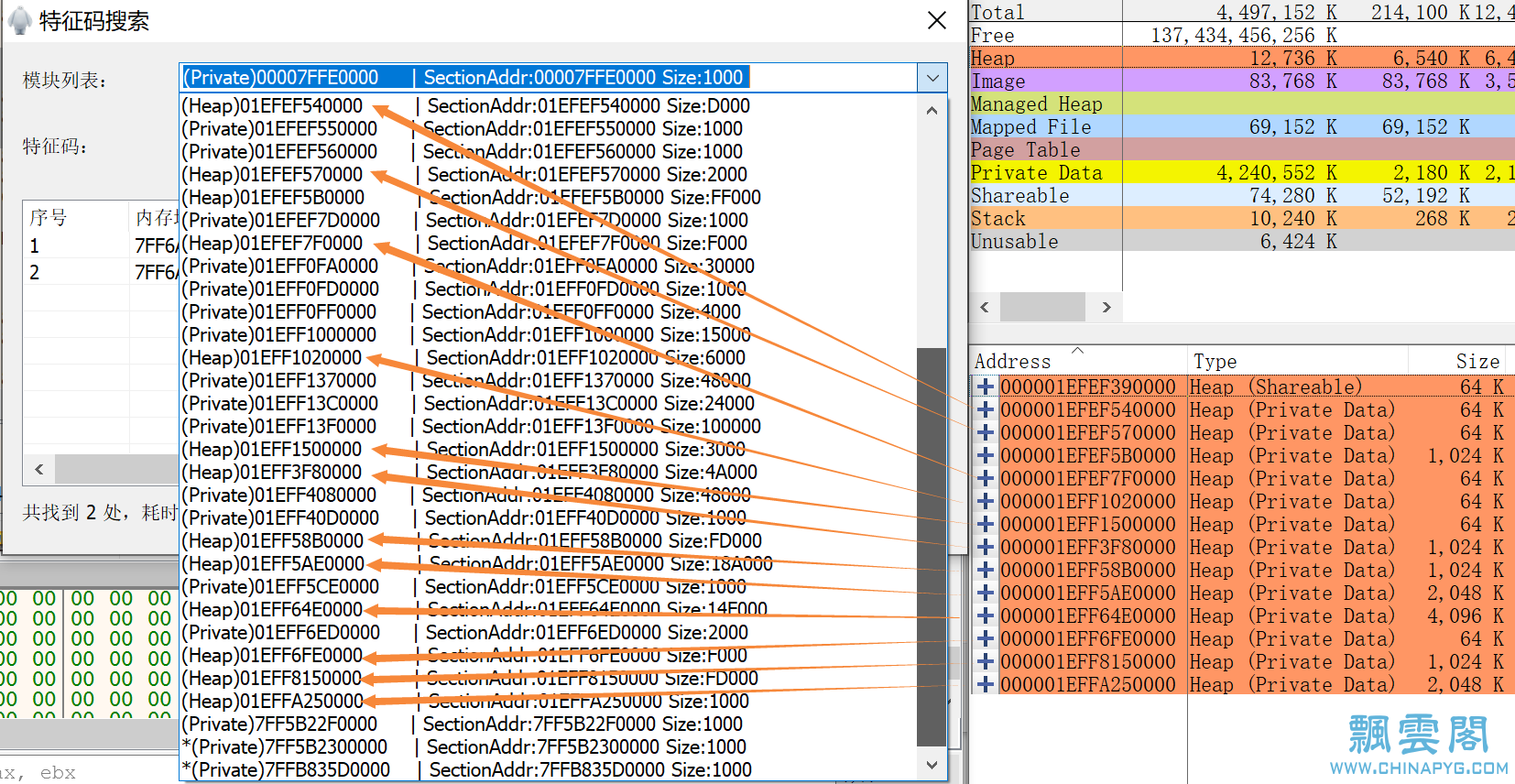Click the 序号 results column header
Image resolution: width=1515 pixels, height=784 pixels.
pos(75,217)
